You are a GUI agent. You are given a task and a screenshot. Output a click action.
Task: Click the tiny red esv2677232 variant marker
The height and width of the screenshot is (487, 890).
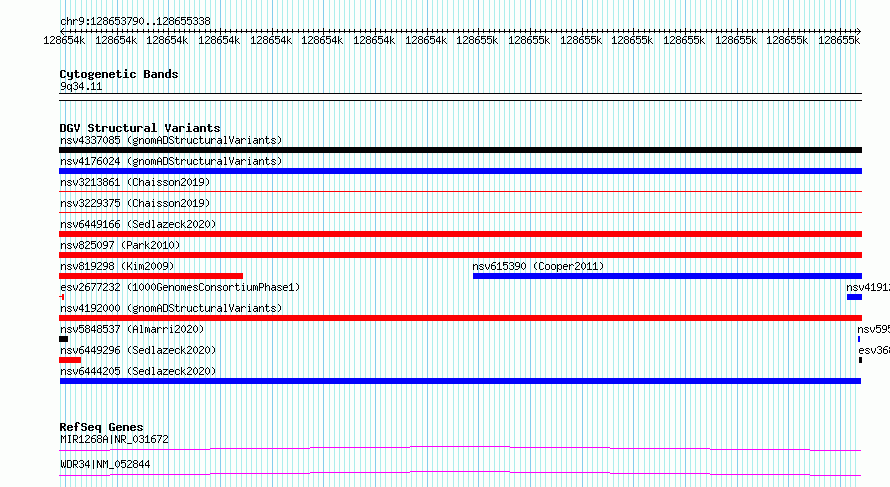61,297
